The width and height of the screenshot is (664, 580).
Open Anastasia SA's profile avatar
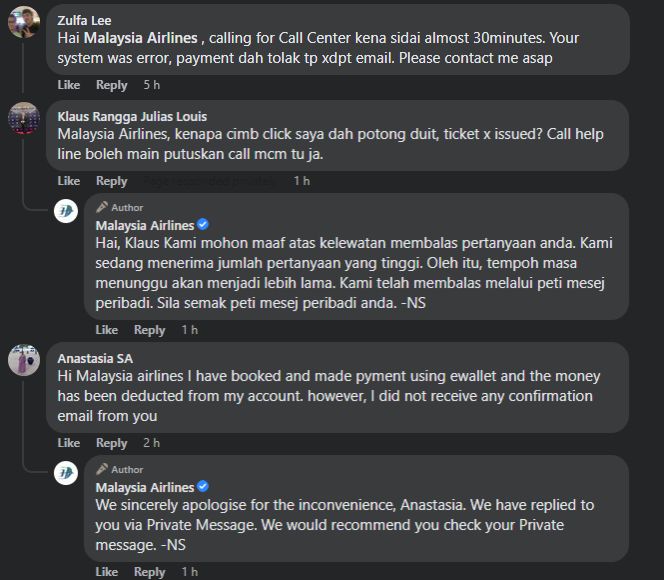pos(23,360)
